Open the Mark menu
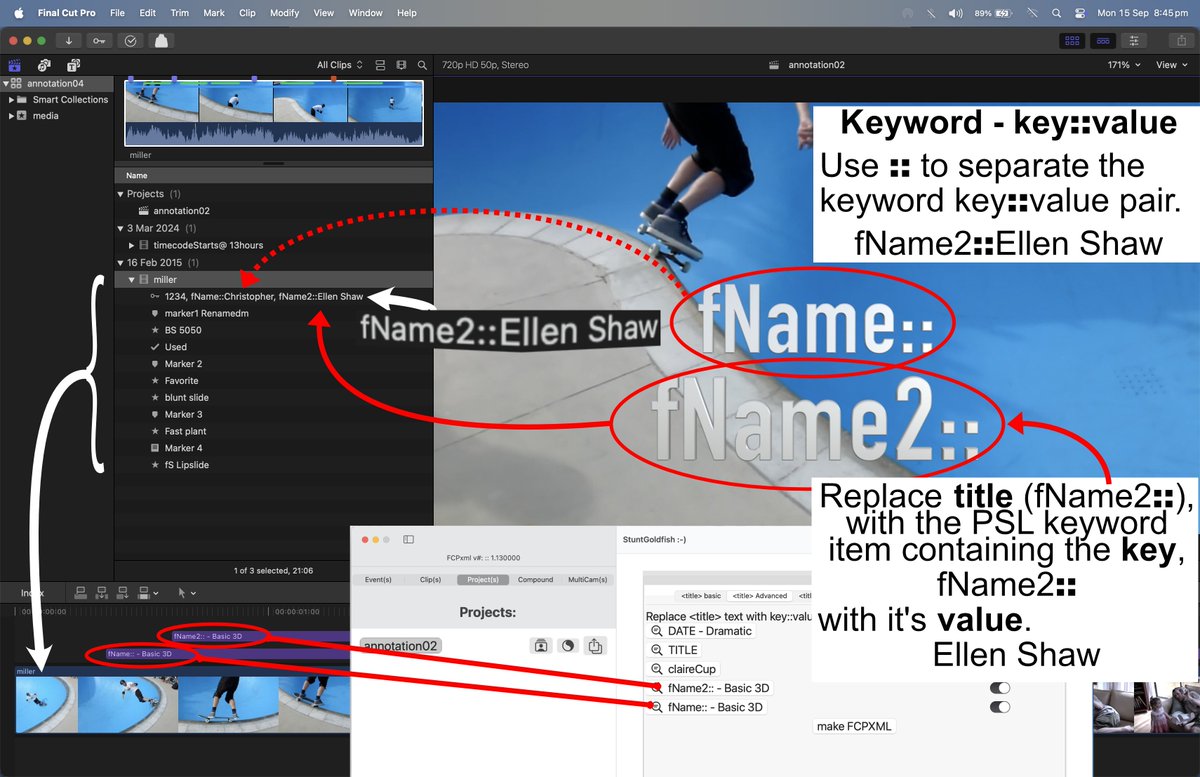 (x=214, y=13)
